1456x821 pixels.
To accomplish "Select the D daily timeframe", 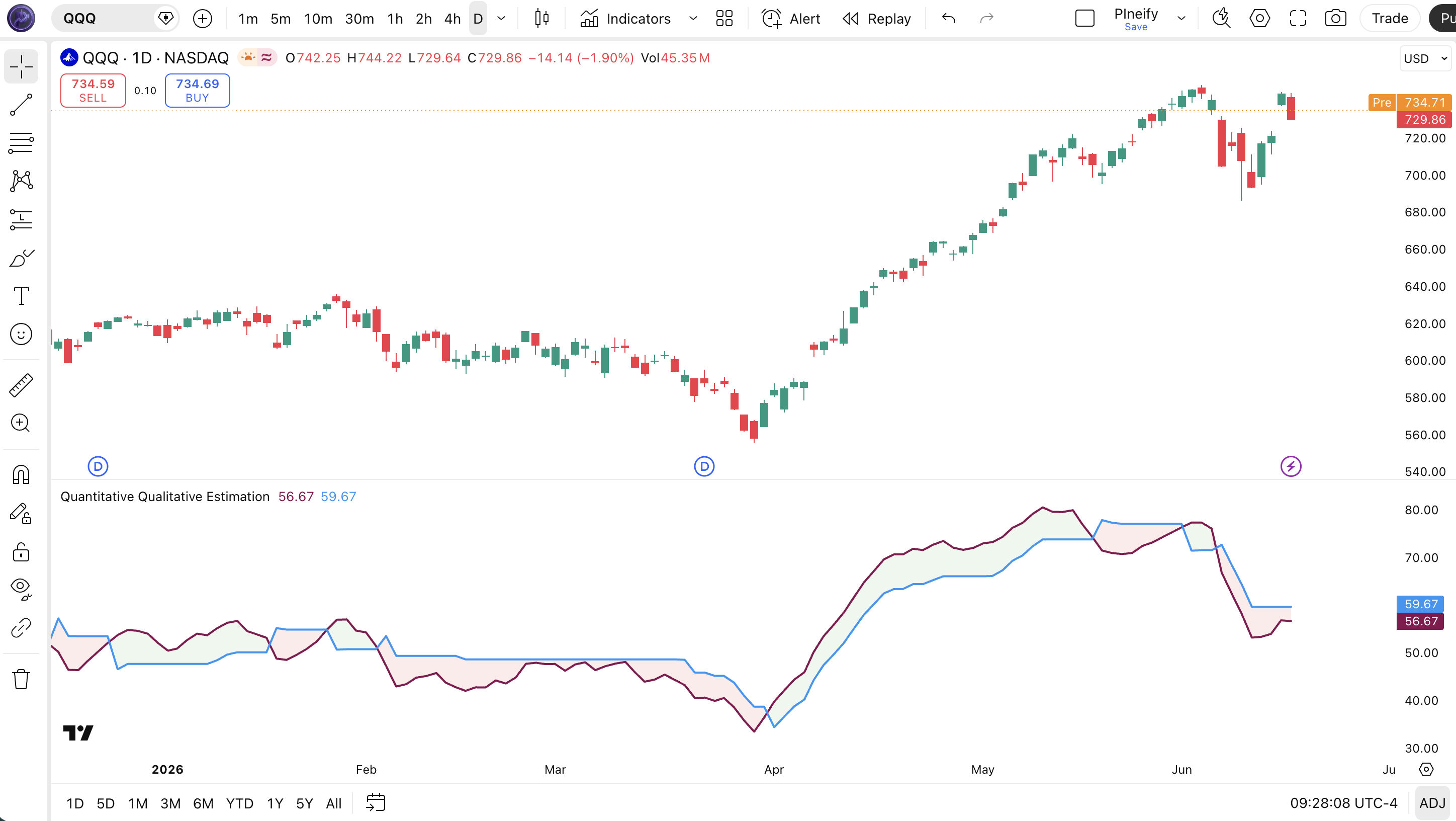I will [478, 19].
